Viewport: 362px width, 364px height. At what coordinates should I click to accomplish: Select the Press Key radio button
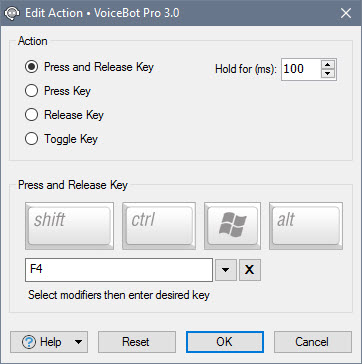tap(58, 91)
